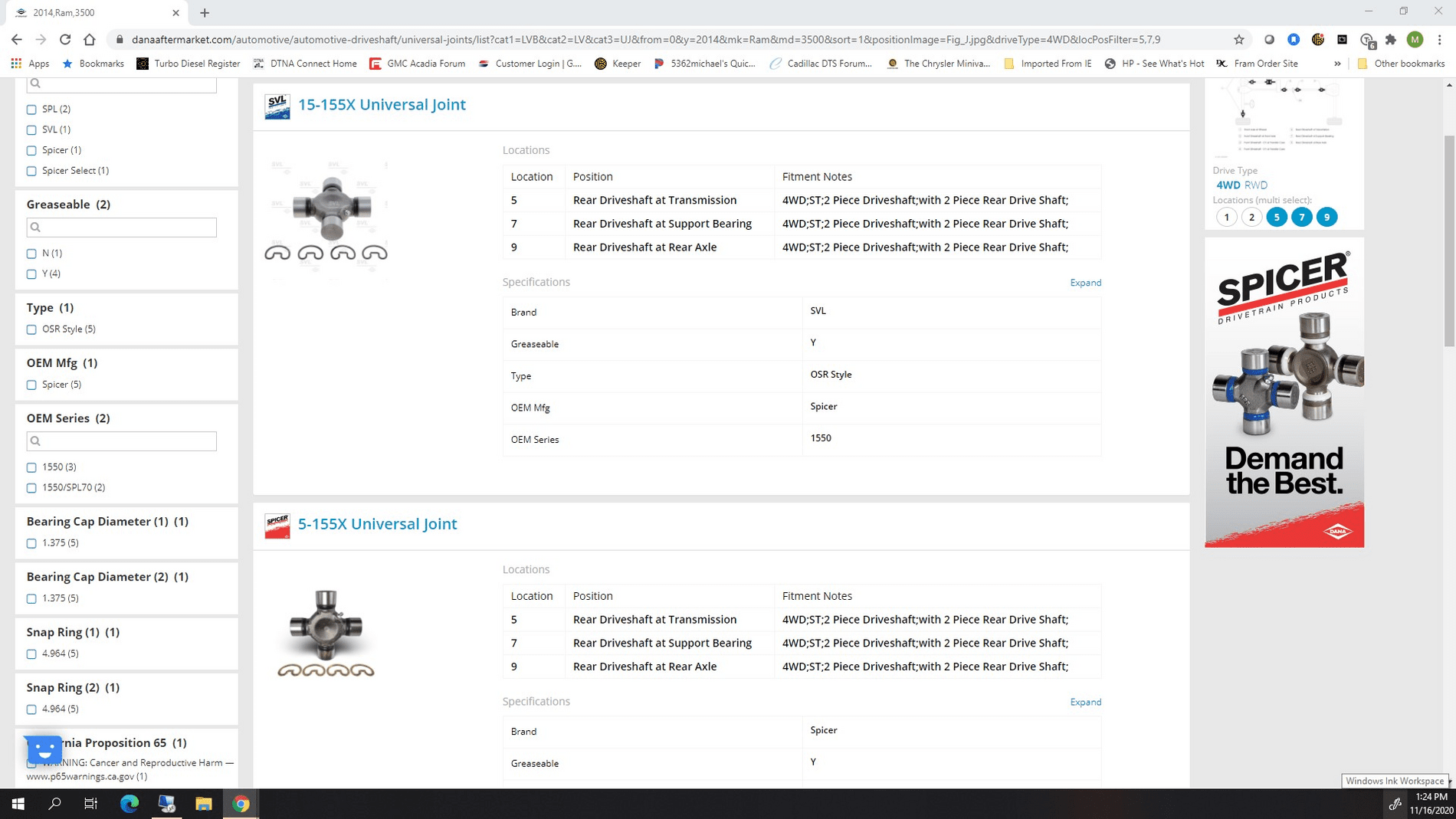Check the Spicer Select (1) filter

point(31,172)
